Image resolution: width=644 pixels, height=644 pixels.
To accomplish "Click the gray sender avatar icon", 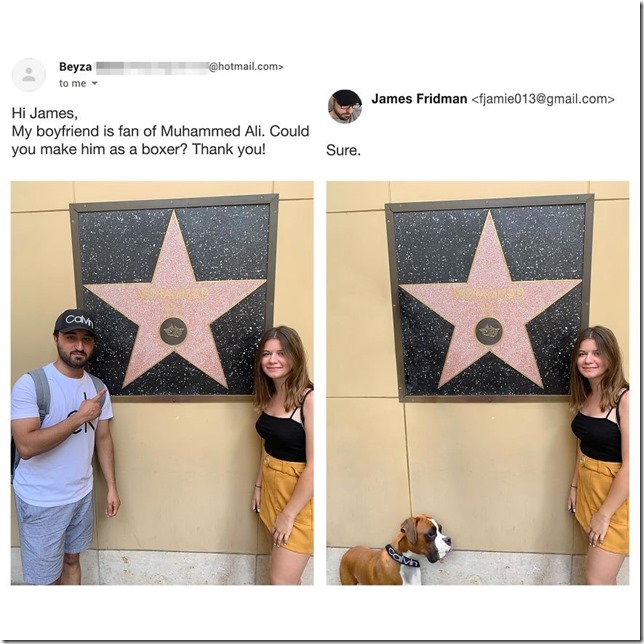I will [x=29, y=75].
